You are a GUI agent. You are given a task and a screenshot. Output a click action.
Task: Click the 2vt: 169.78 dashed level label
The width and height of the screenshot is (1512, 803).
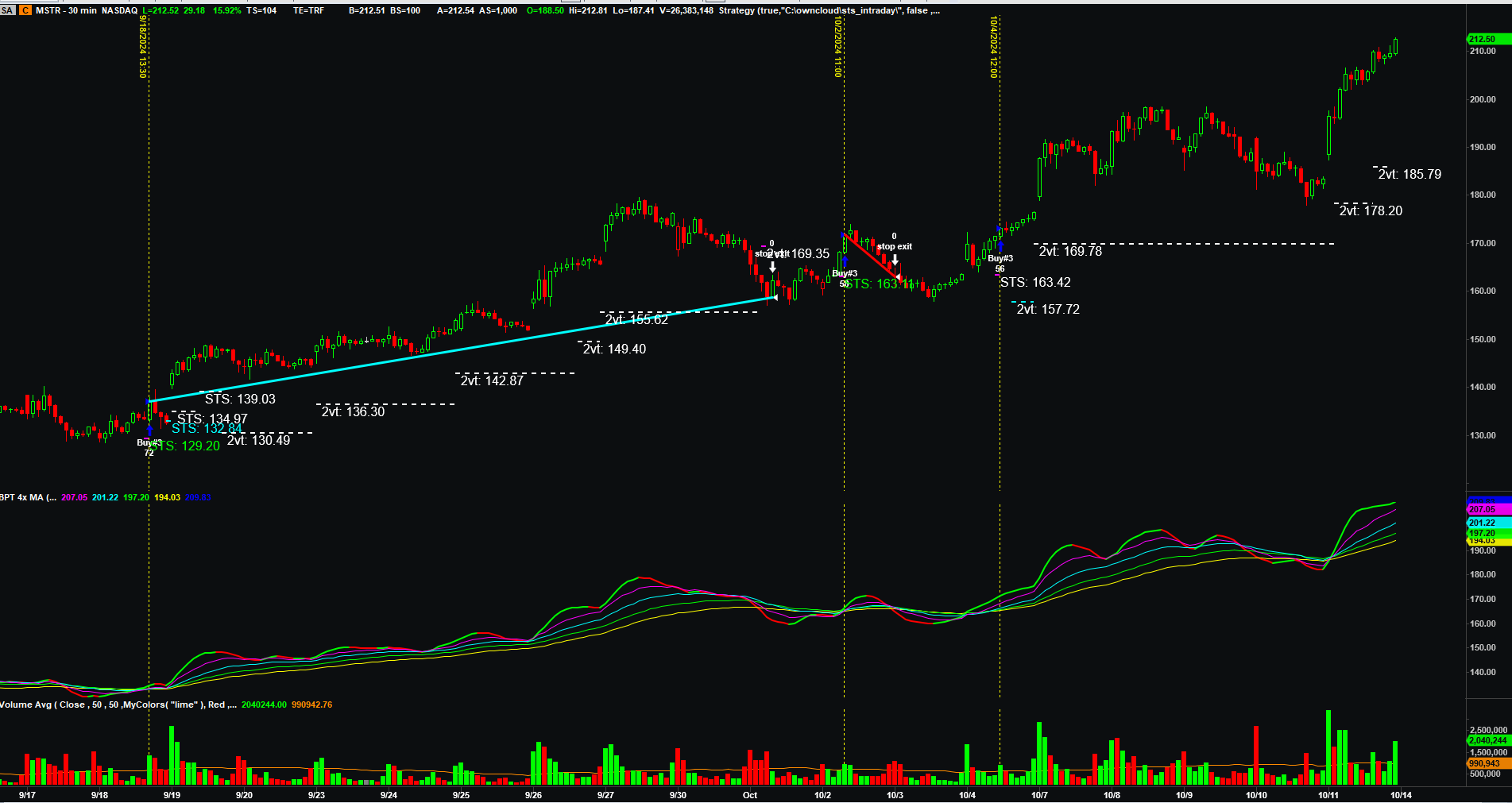(1070, 252)
